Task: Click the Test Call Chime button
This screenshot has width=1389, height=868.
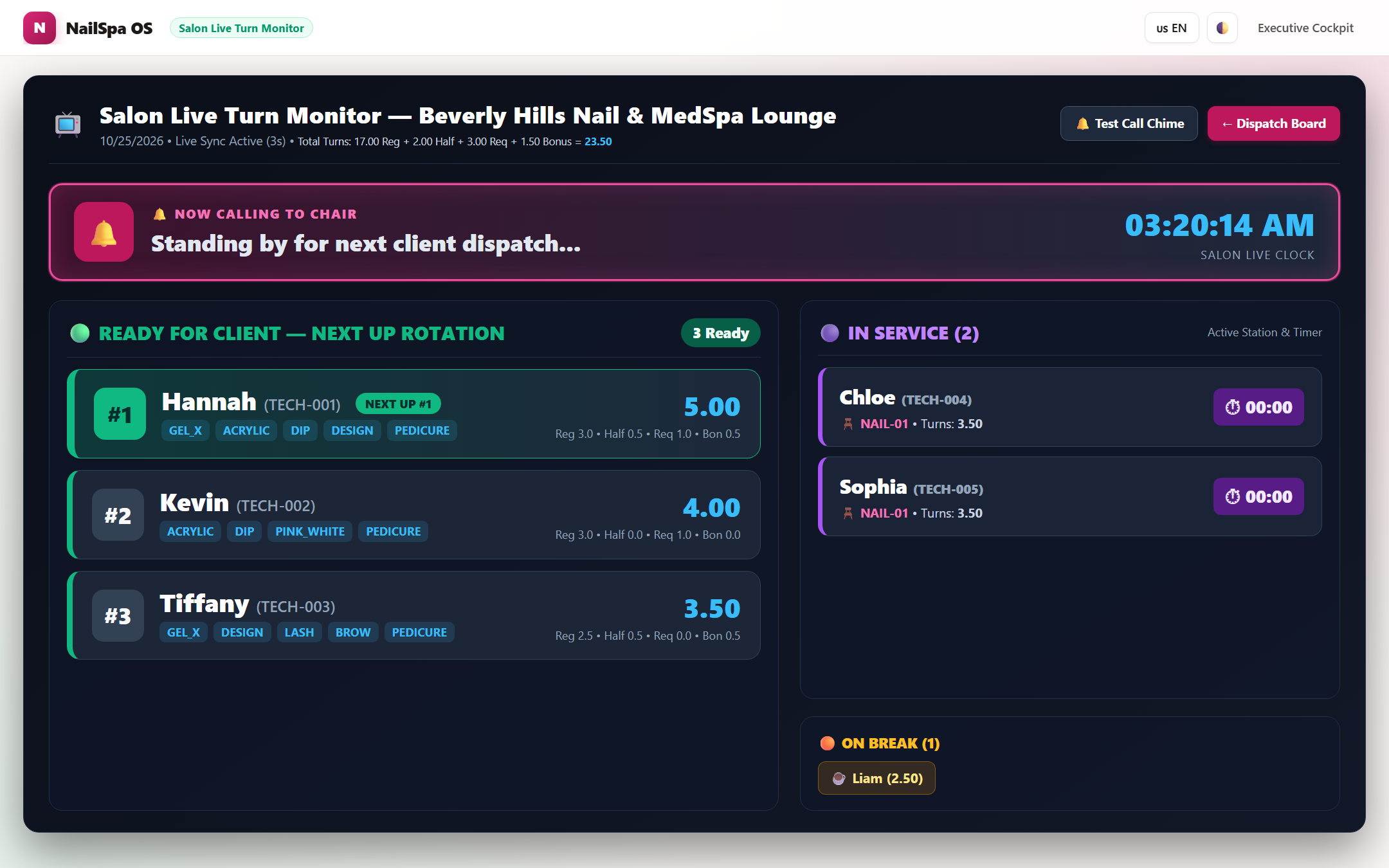Action: tap(1129, 123)
